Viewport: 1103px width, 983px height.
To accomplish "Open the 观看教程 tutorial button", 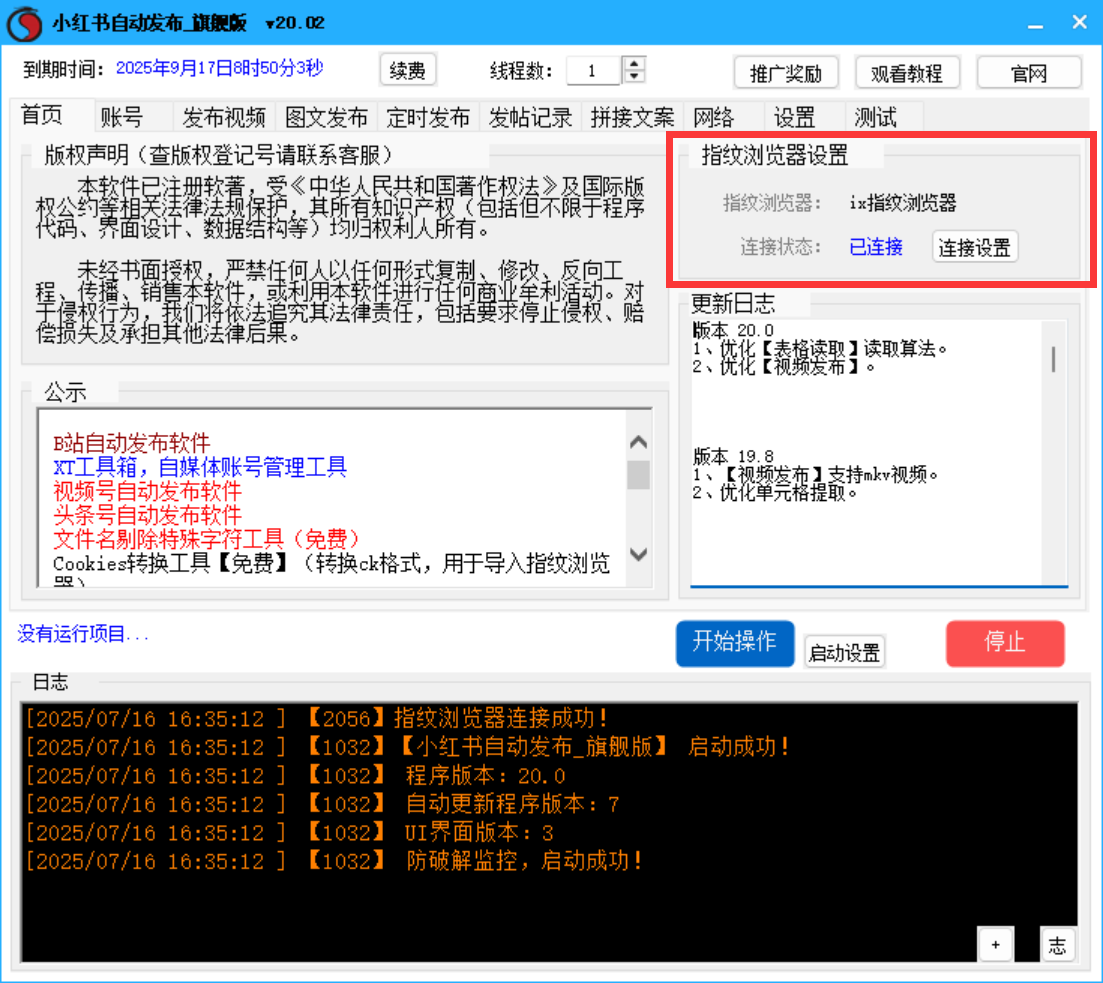I will pos(907,72).
